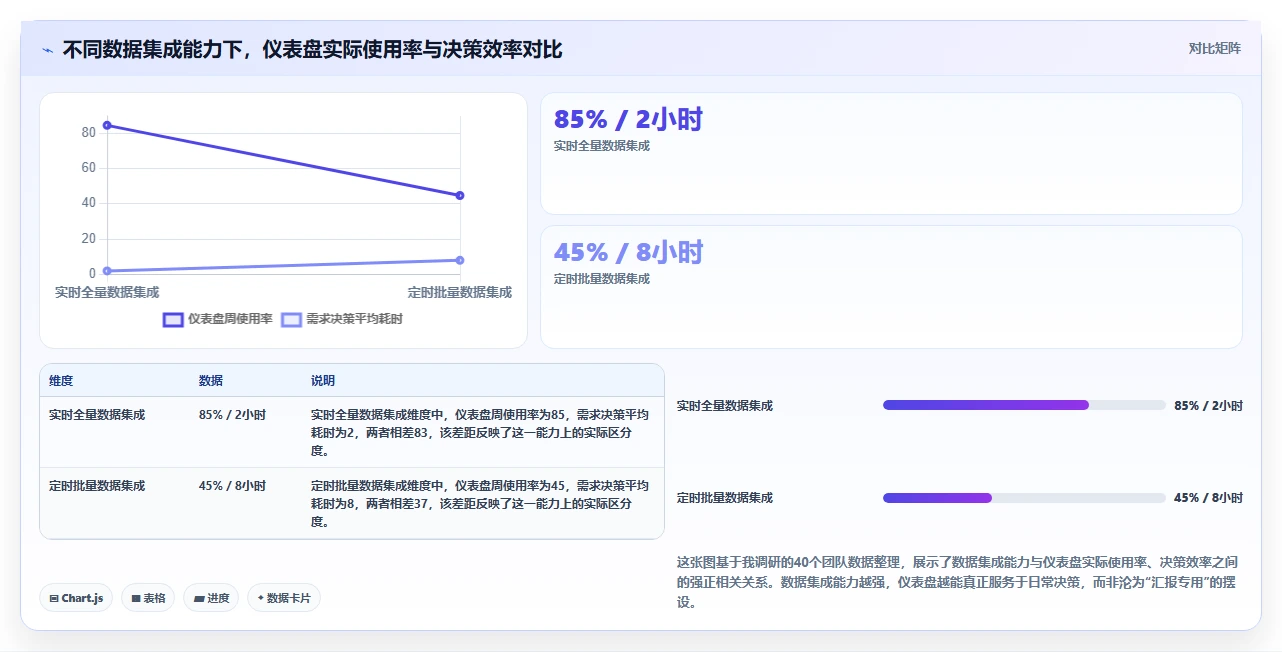Click table cell 45% / 8小时

(x=232, y=486)
